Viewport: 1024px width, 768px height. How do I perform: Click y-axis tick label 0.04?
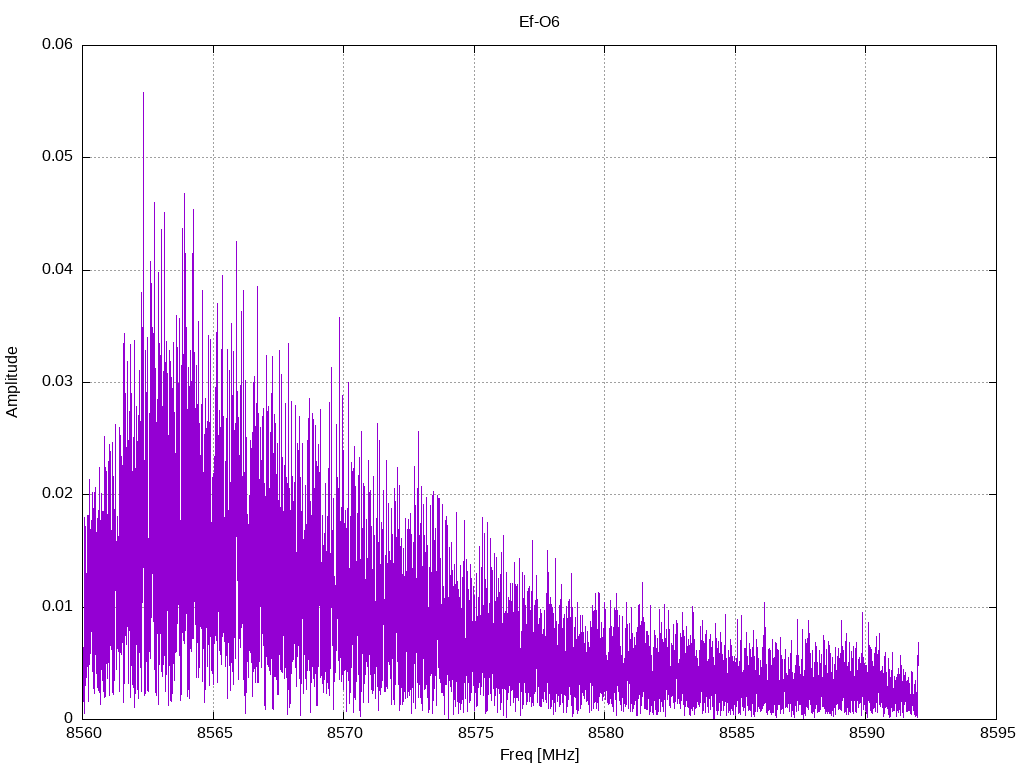tap(57, 270)
